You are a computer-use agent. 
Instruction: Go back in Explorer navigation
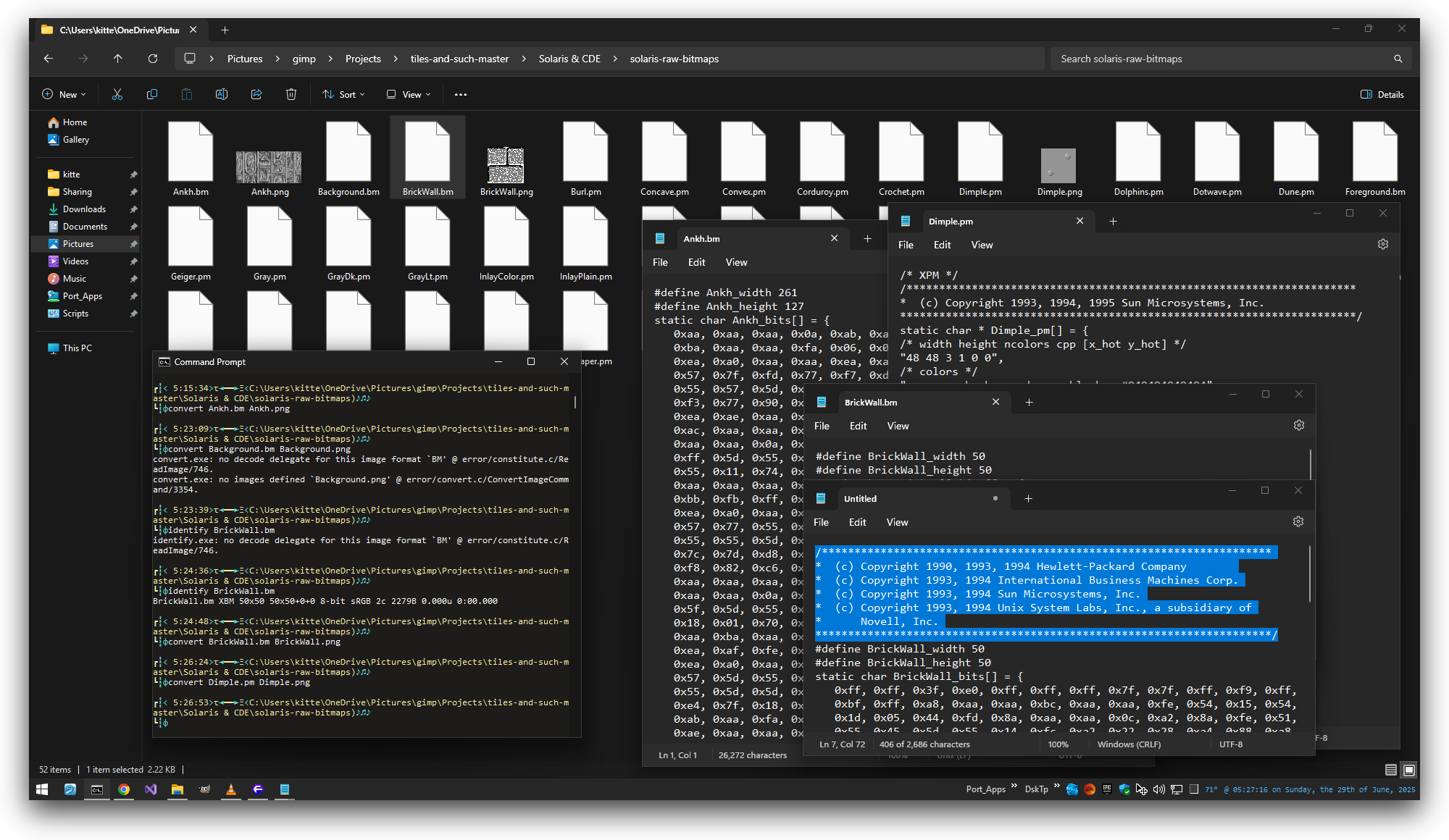coord(49,59)
